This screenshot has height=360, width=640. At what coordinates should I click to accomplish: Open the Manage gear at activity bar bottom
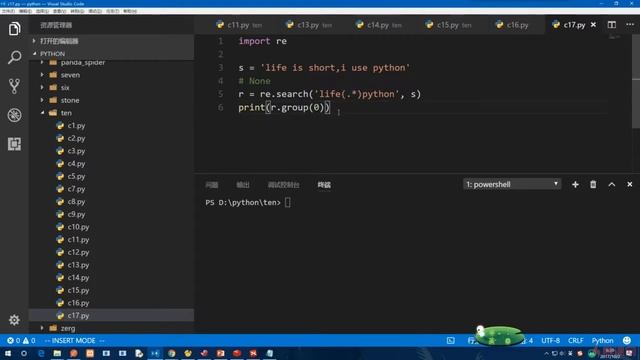coord(14,320)
